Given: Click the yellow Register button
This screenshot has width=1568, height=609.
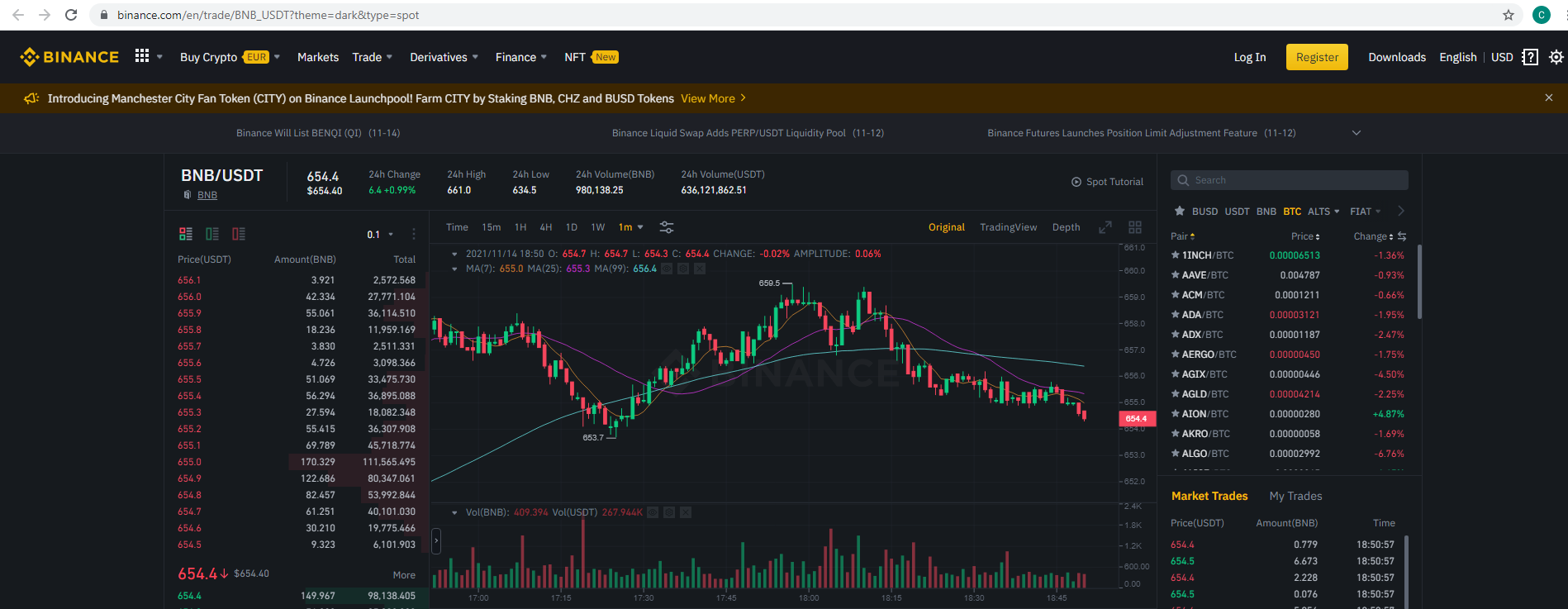Looking at the screenshot, I should tap(1317, 57).
